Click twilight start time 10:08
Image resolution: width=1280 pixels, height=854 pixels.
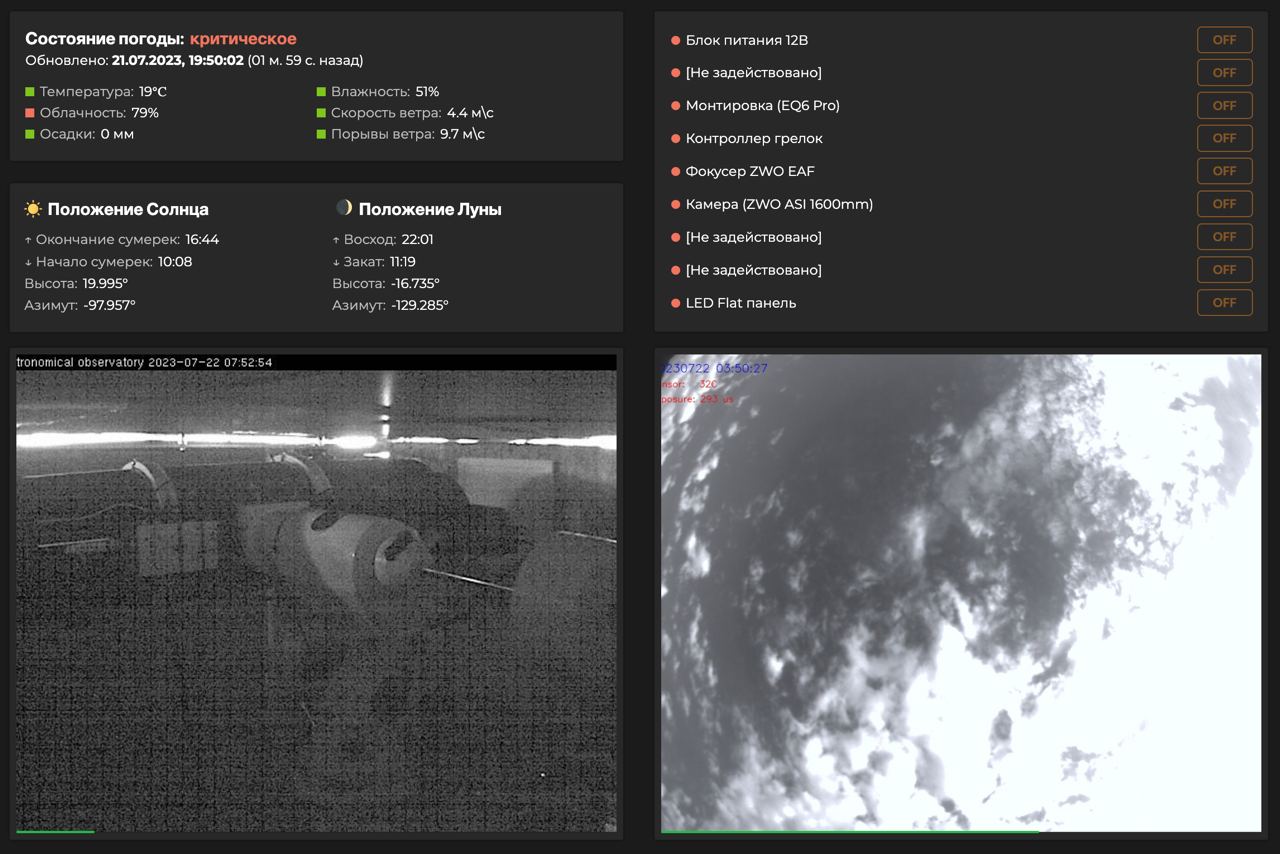pos(175,262)
